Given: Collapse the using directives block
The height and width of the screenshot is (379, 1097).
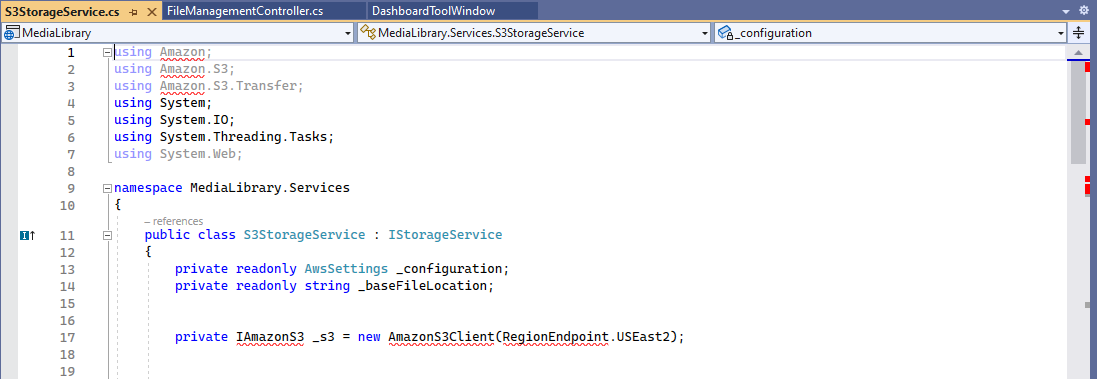Looking at the screenshot, I should click(x=107, y=52).
